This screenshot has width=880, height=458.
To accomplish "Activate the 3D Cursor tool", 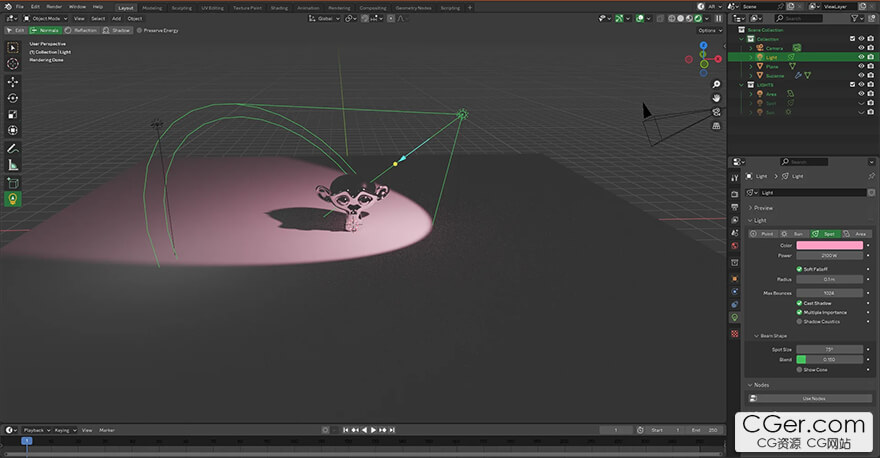I will 13,64.
